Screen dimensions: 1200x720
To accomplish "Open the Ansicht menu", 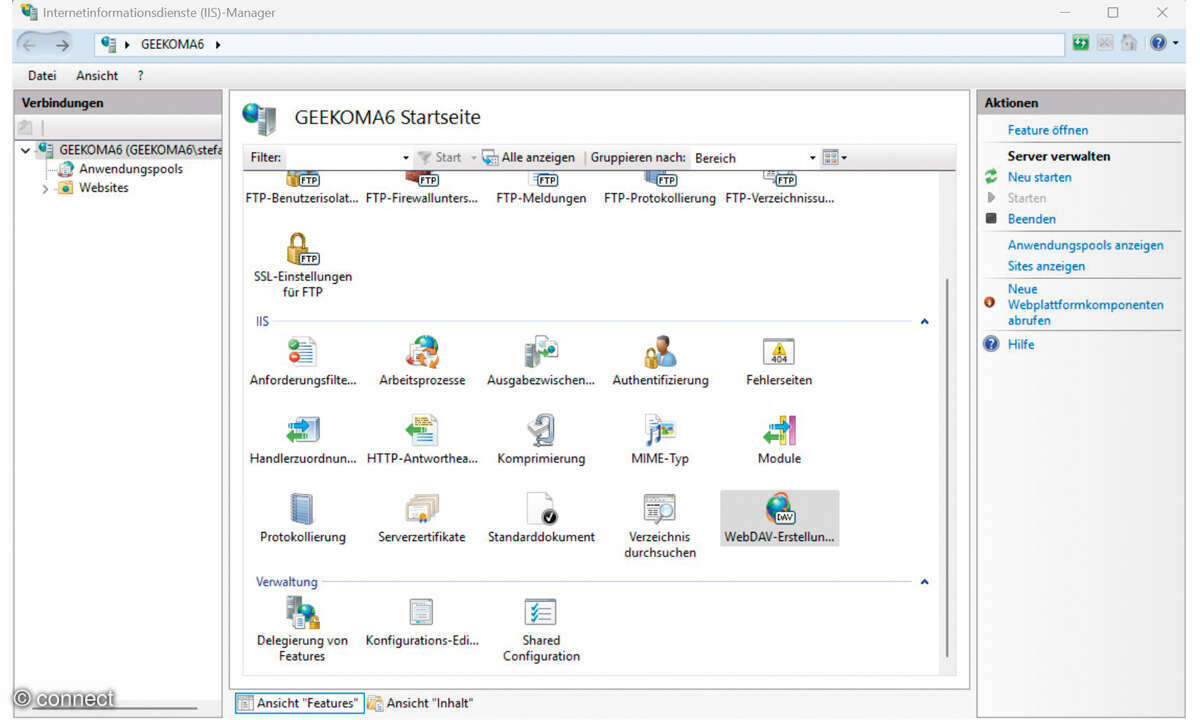I will pyautogui.click(x=97, y=76).
